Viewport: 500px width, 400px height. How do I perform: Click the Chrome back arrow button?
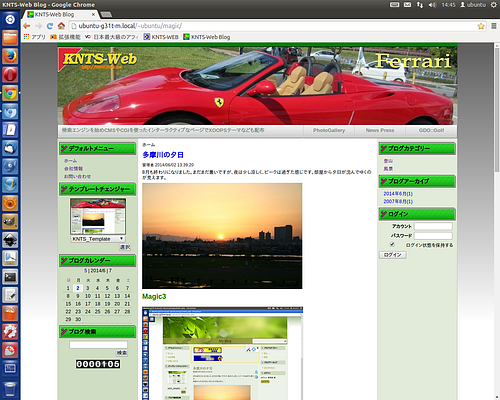coord(27,26)
